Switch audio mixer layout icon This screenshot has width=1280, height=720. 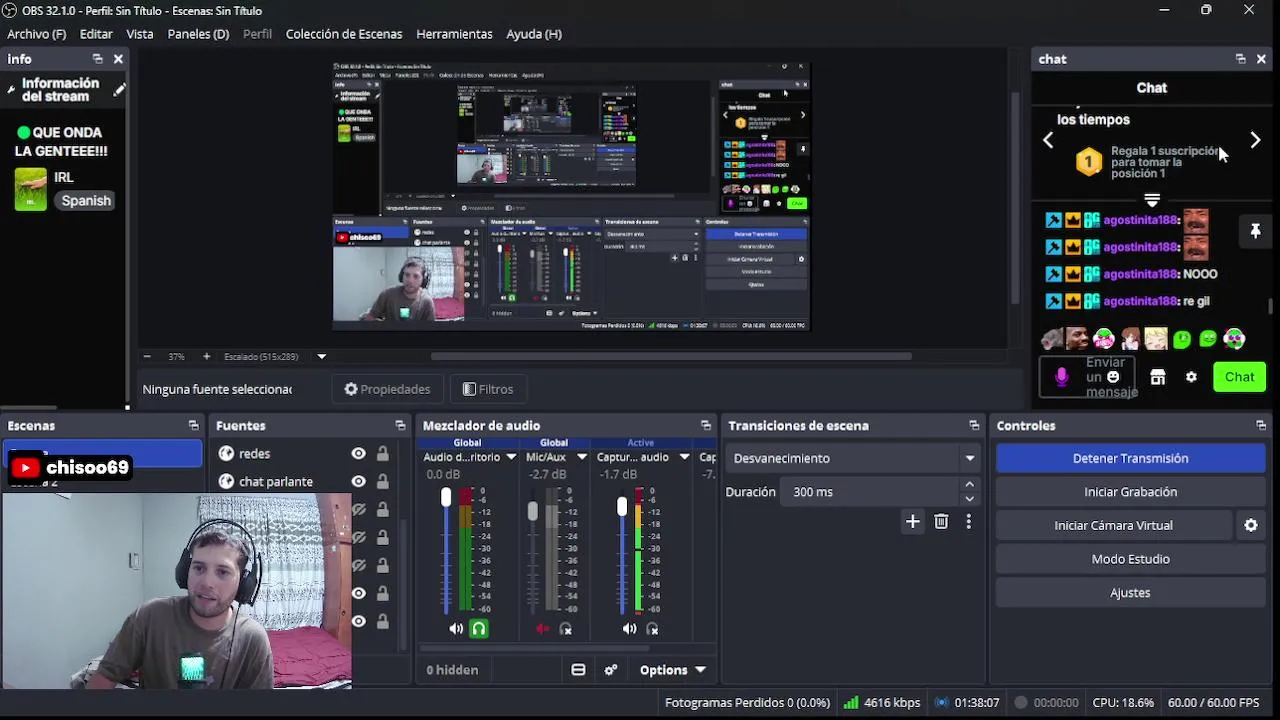(578, 670)
